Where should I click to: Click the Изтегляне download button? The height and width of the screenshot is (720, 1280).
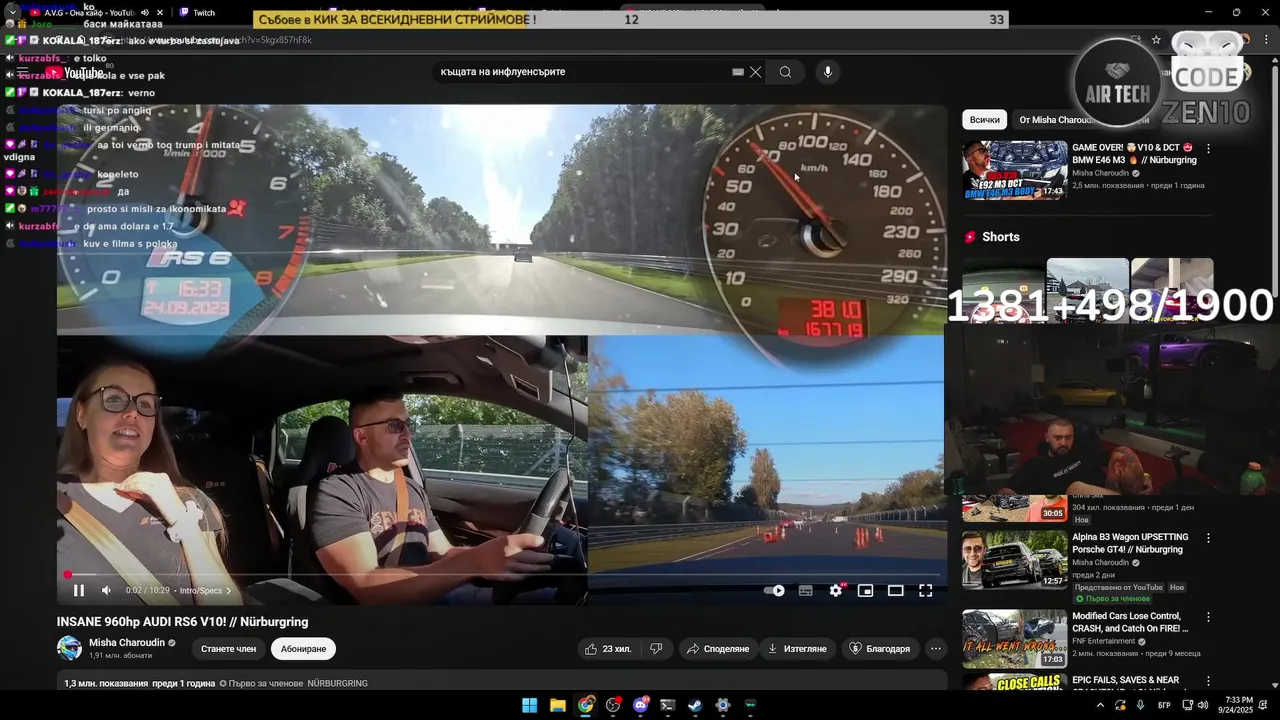pos(798,649)
